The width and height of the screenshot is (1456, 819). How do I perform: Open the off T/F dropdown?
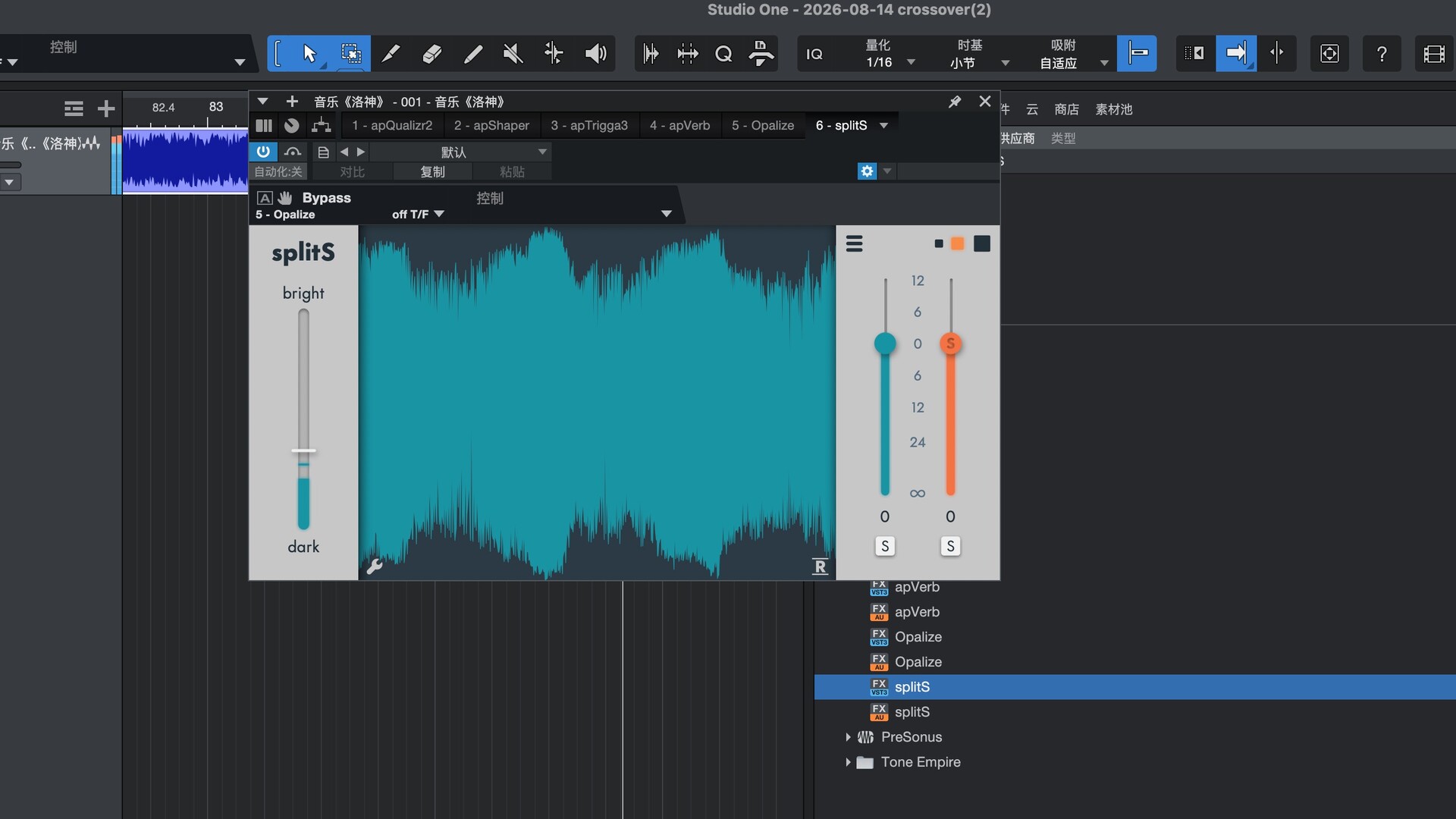pos(418,215)
